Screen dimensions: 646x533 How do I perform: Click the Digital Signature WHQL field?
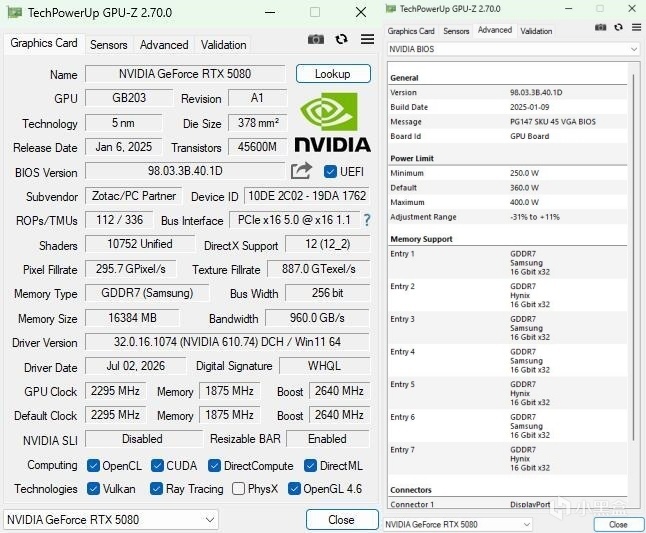[x=324, y=366]
